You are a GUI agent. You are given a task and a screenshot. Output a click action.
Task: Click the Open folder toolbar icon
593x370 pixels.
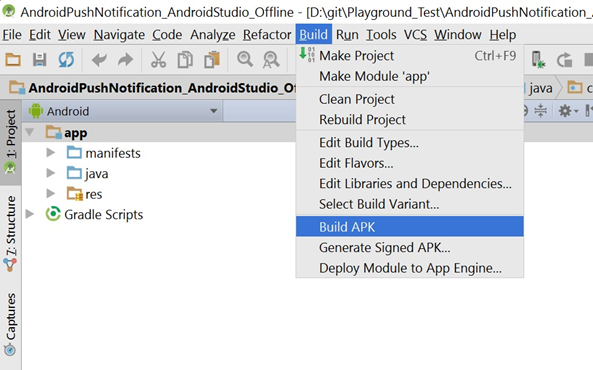[13, 60]
